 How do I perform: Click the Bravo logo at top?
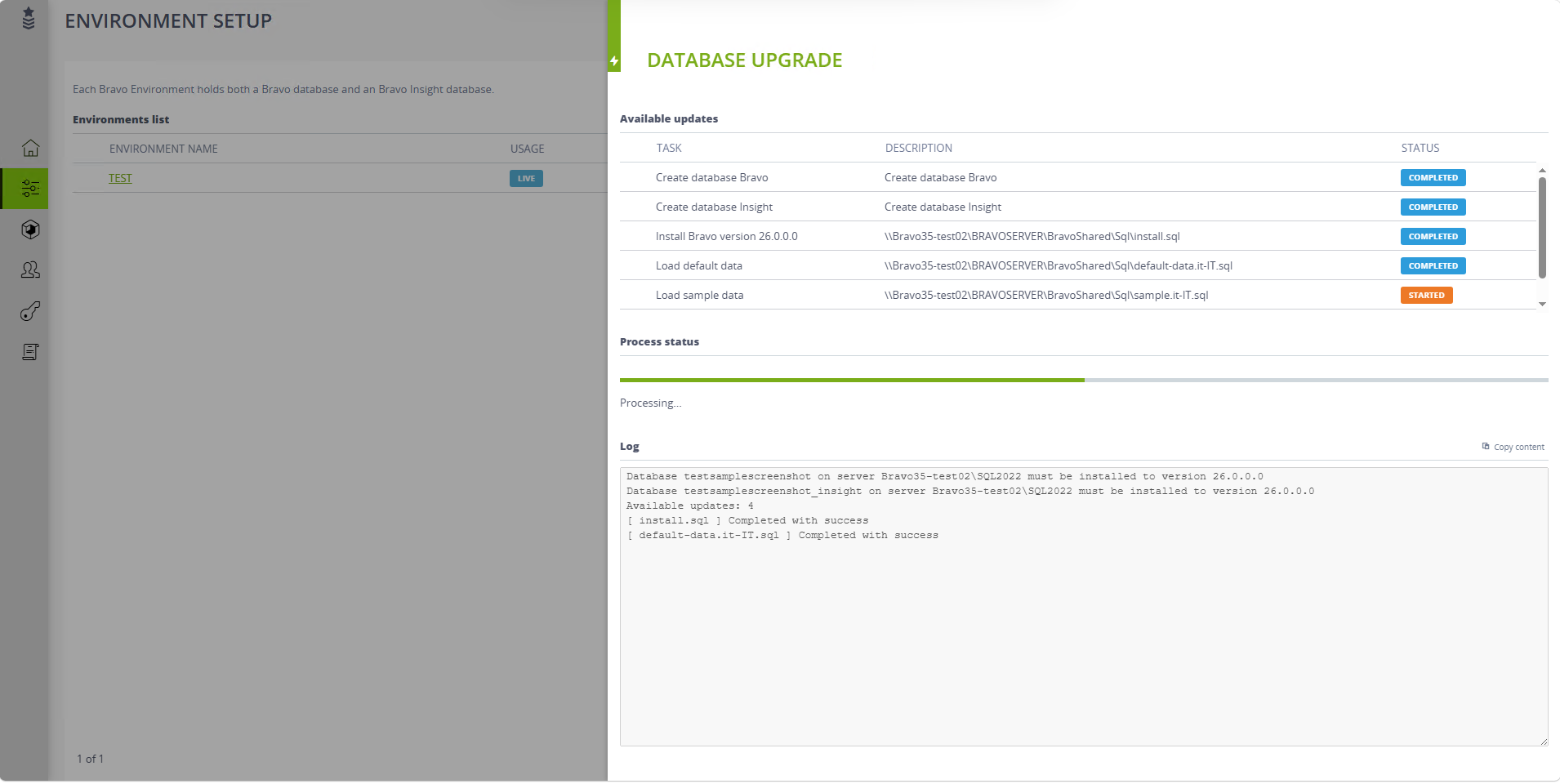[x=29, y=18]
